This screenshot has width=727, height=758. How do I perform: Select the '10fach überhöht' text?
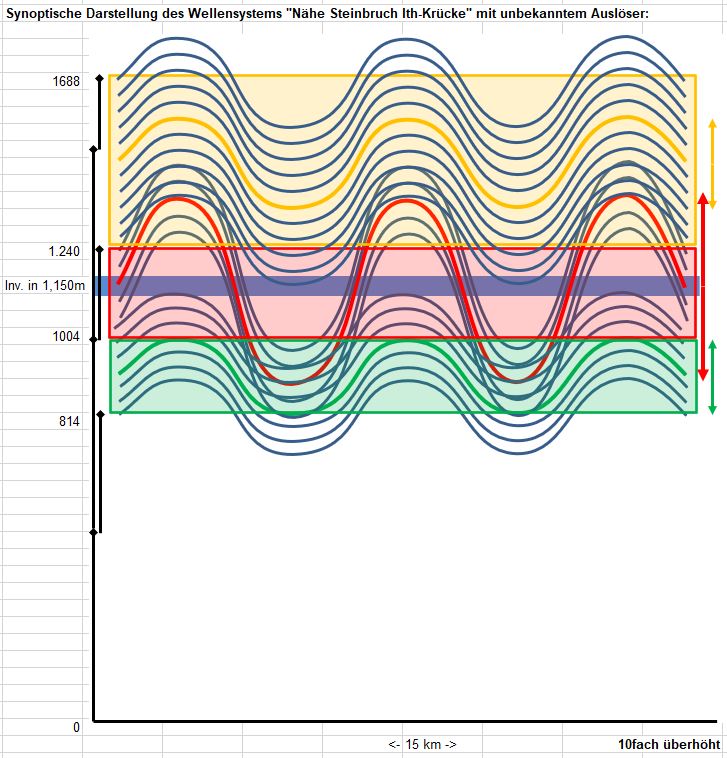668,745
